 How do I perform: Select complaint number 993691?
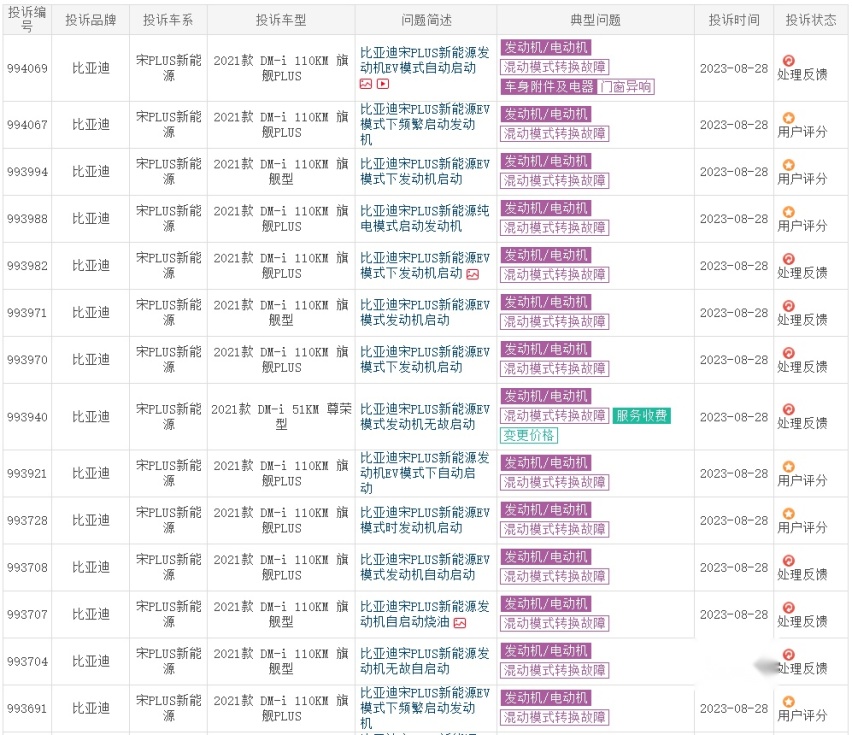click(27, 708)
